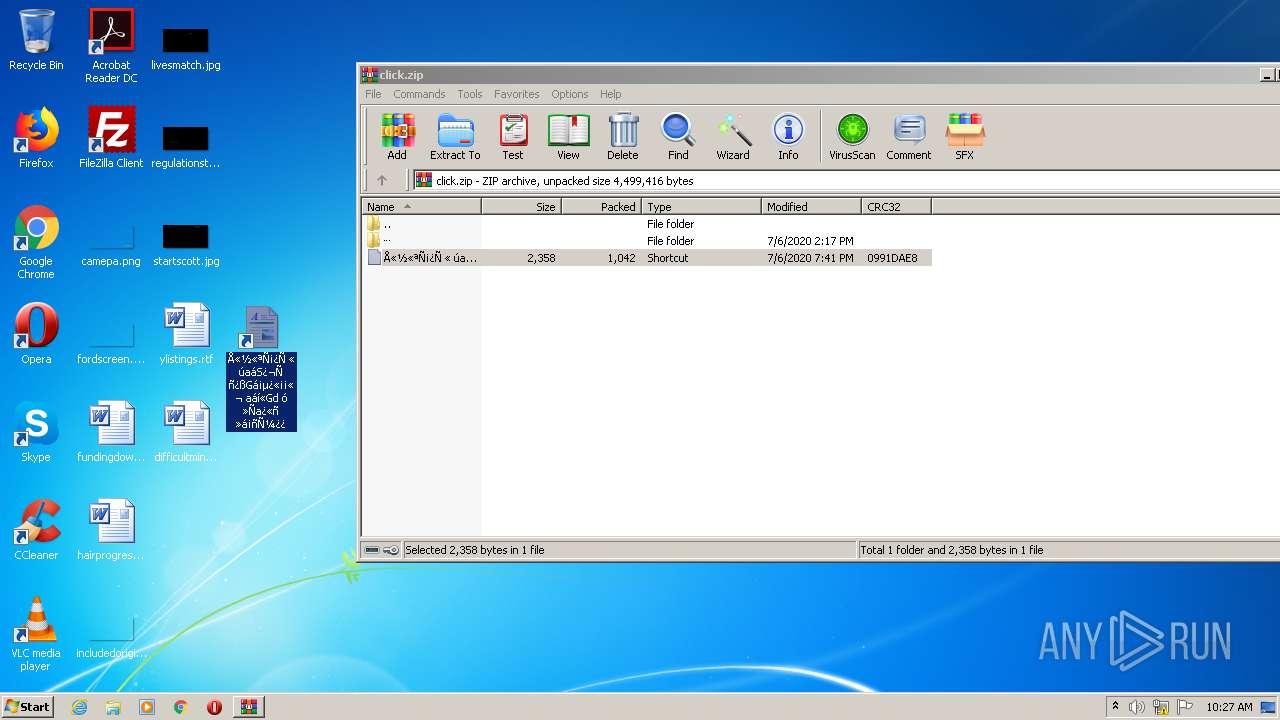Click the Test archive icon
This screenshot has width=1280, height=720.
coord(513,137)
